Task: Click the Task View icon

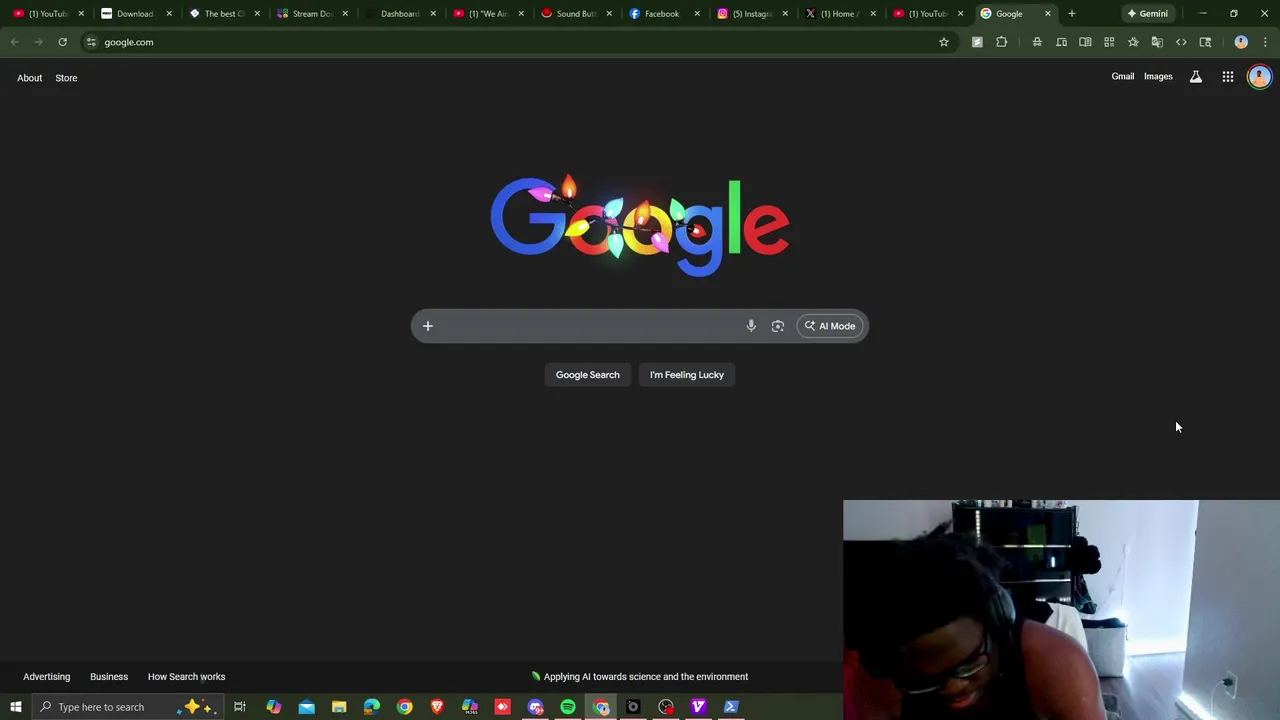Action: point(240,707)
